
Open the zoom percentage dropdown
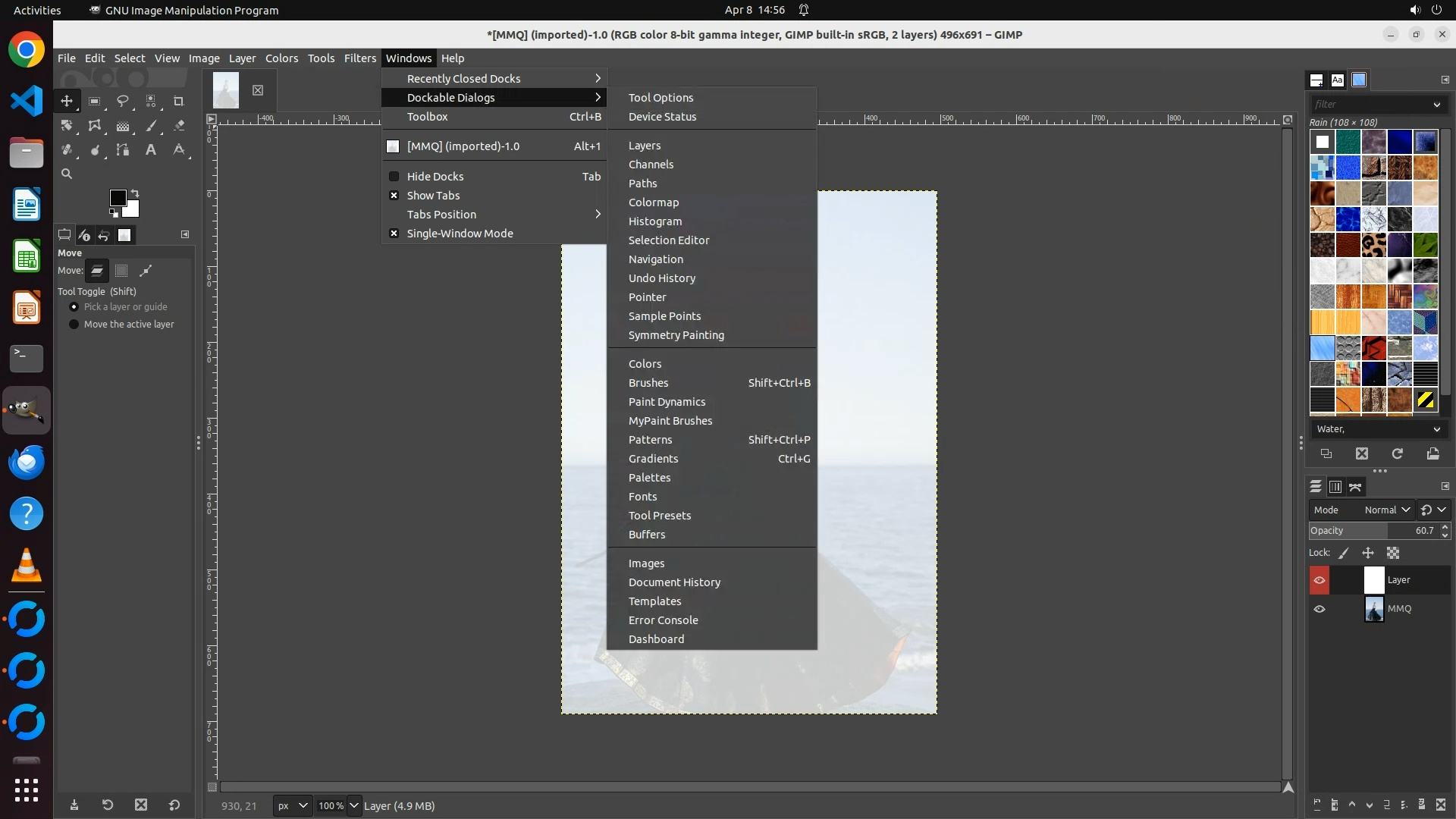pos(353,806)
